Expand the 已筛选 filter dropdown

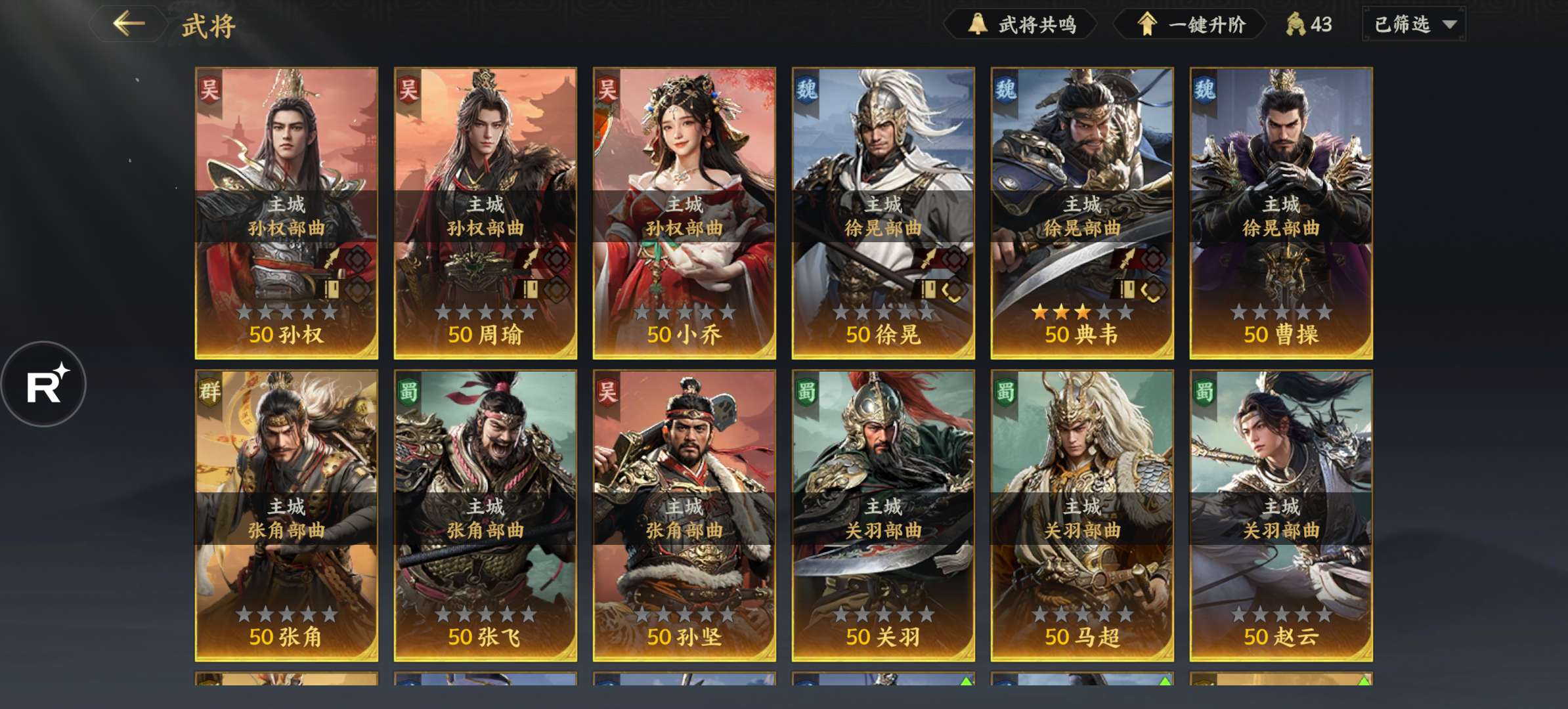tap(1414, 24)
